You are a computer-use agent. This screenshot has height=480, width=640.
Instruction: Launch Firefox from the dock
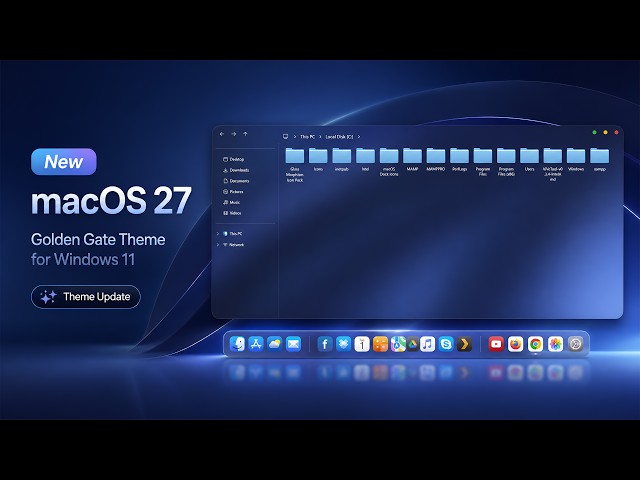516,344
